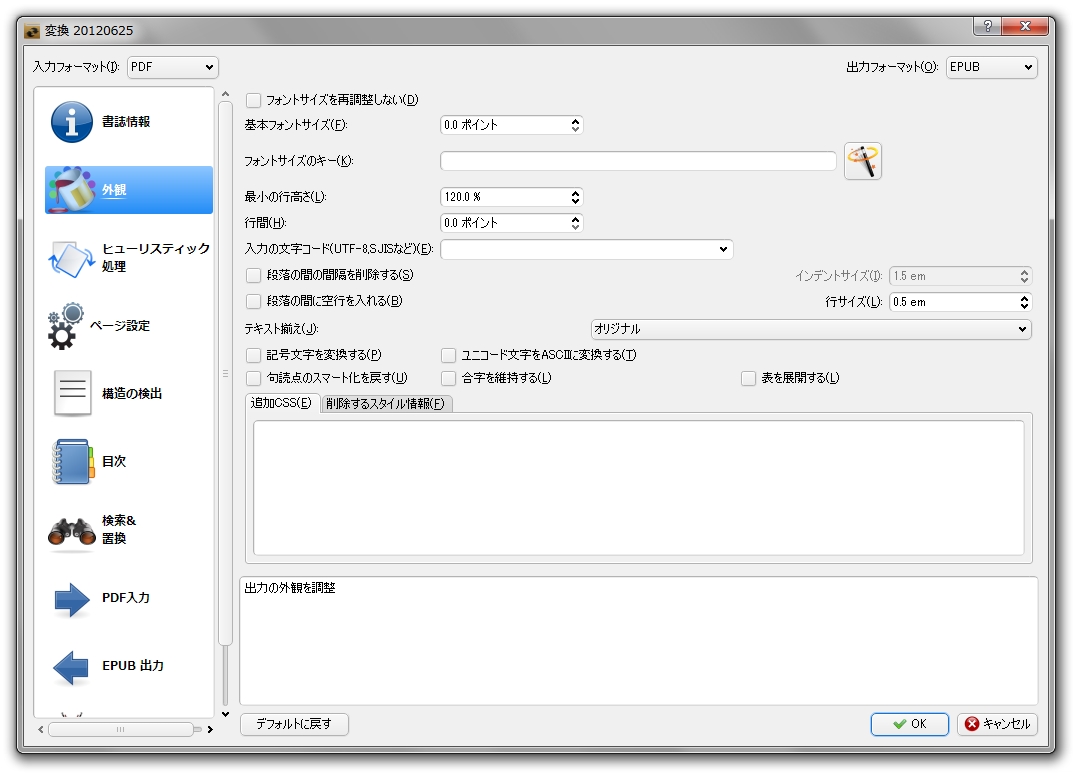Enable フォントサイズを再調整しない option

[x=253, y=100]
